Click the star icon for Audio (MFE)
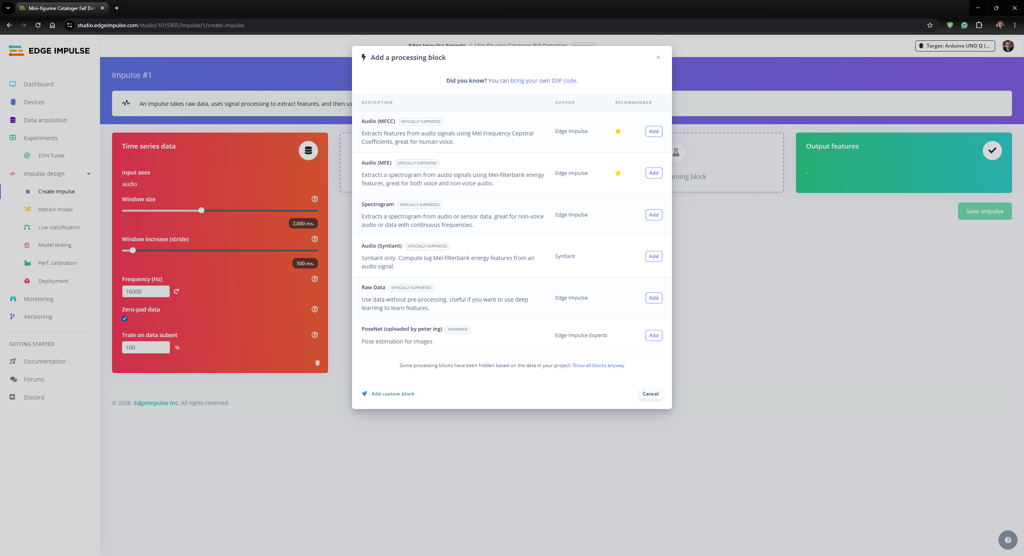Viewport: 1024px width, 556px height. [618, 173]
